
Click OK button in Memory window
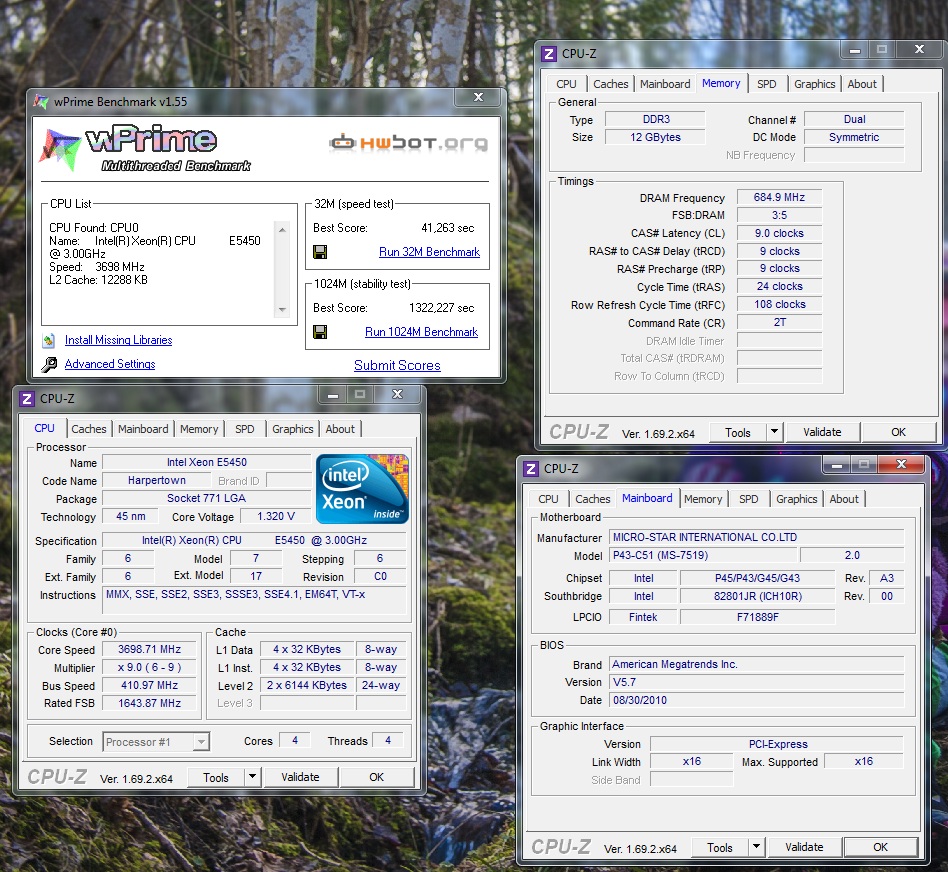click(898, 432)
